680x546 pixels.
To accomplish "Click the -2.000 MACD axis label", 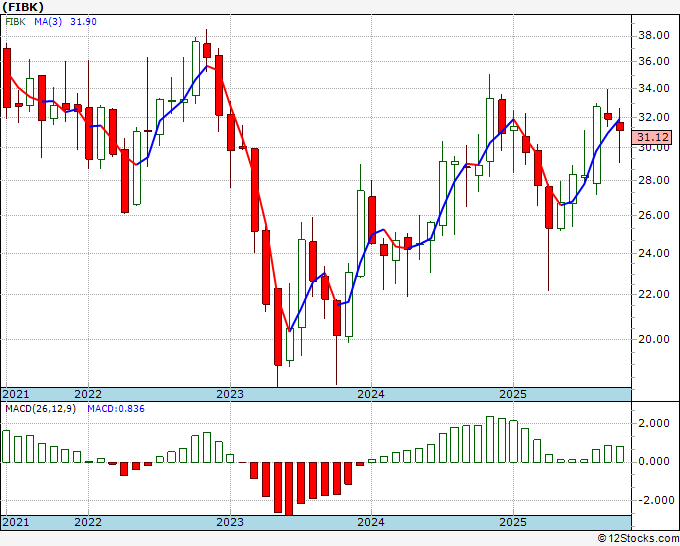I will pos(654,500).
